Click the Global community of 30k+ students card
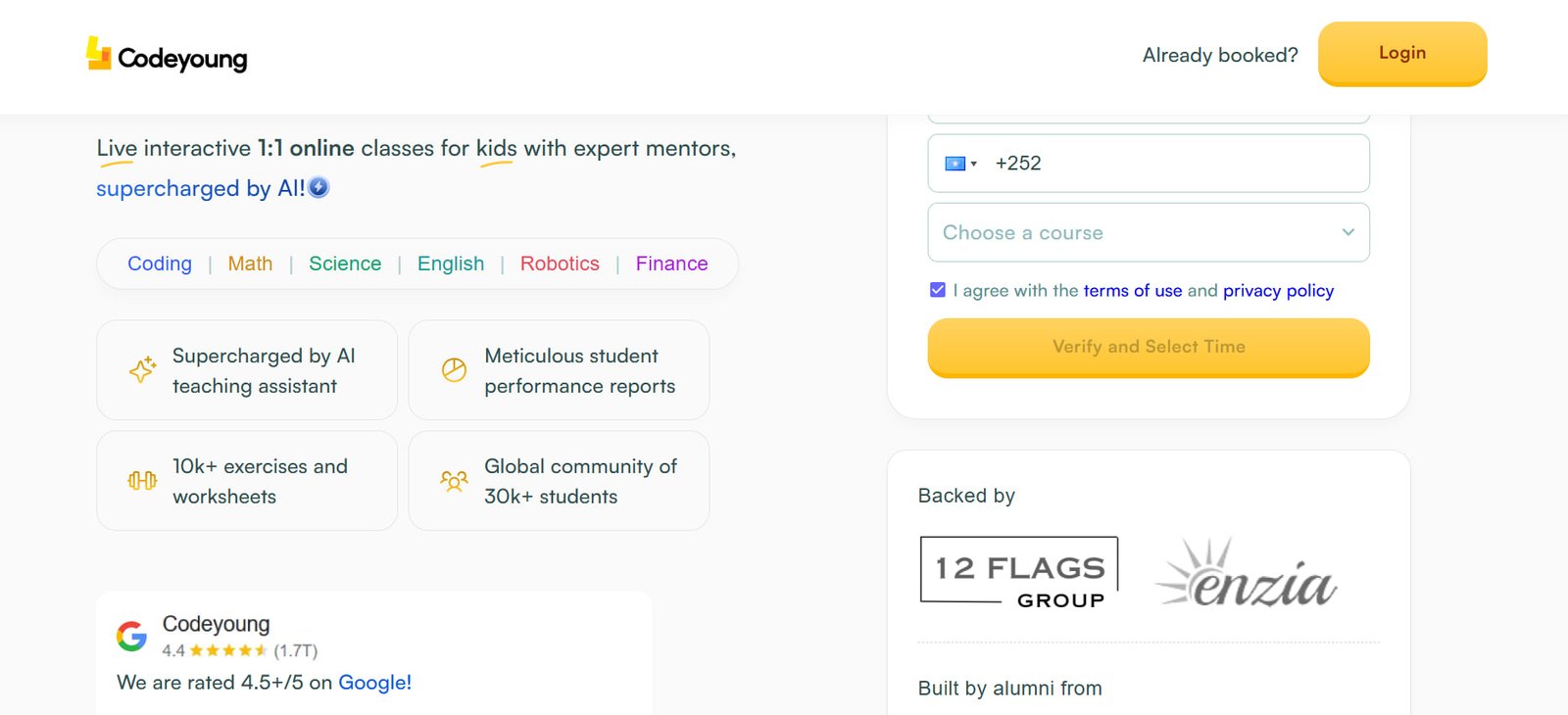This screenshot has width=1568, height=715. coord(559,481)
